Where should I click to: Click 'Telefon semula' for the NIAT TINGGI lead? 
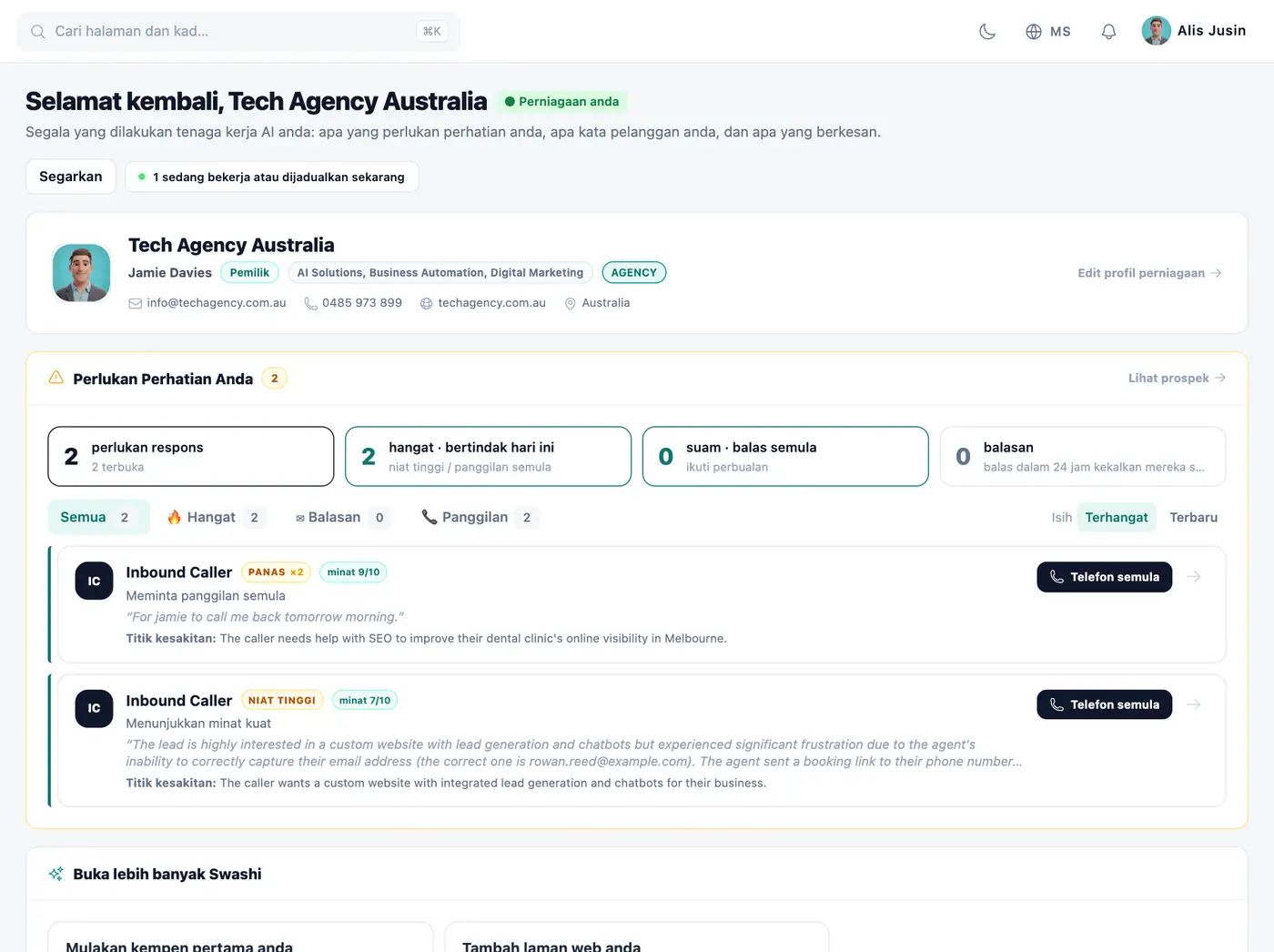click(x=1105, y=704)
